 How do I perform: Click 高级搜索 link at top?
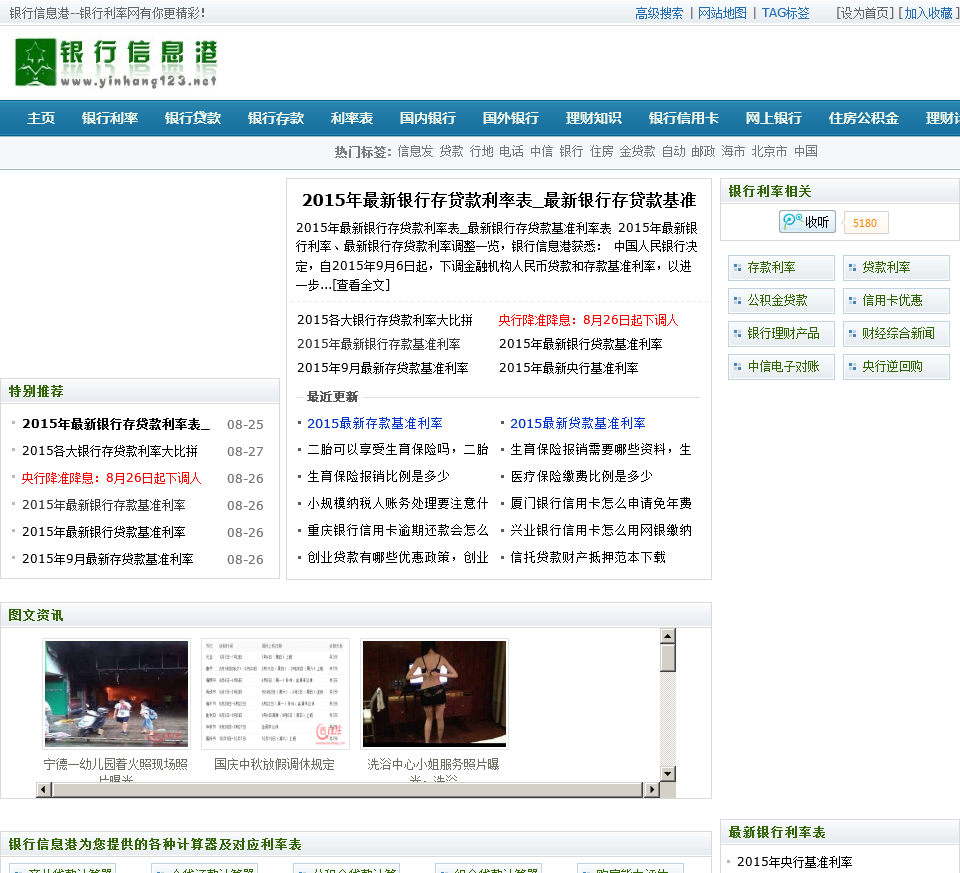pyautogui.click(x=659, y=13)
